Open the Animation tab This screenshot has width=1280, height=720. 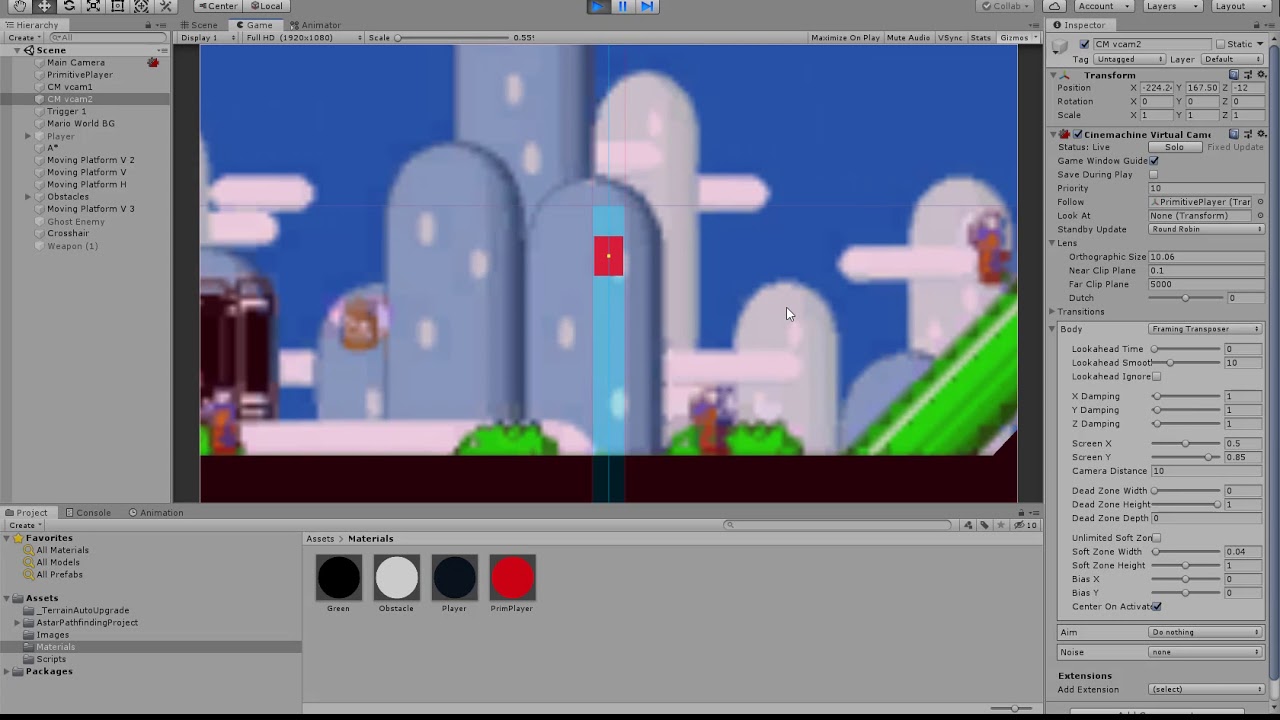tap(156, 513)
